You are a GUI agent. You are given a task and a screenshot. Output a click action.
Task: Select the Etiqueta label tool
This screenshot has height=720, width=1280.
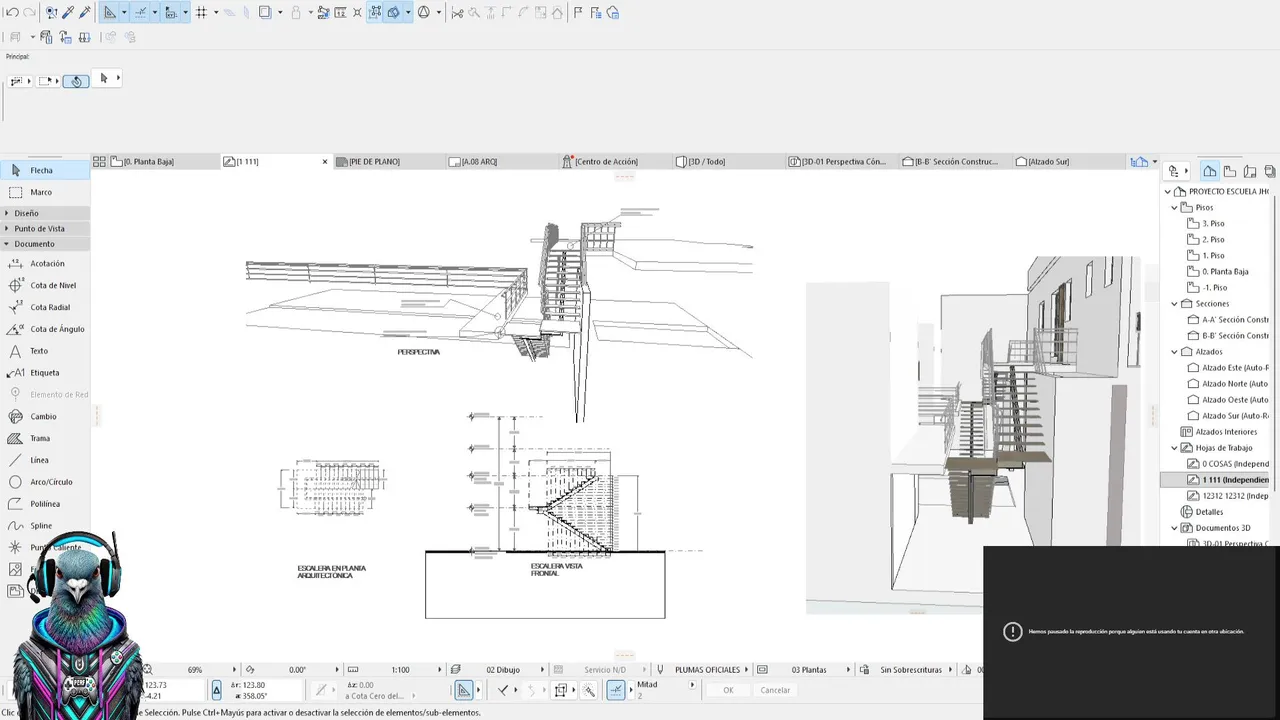45,373
